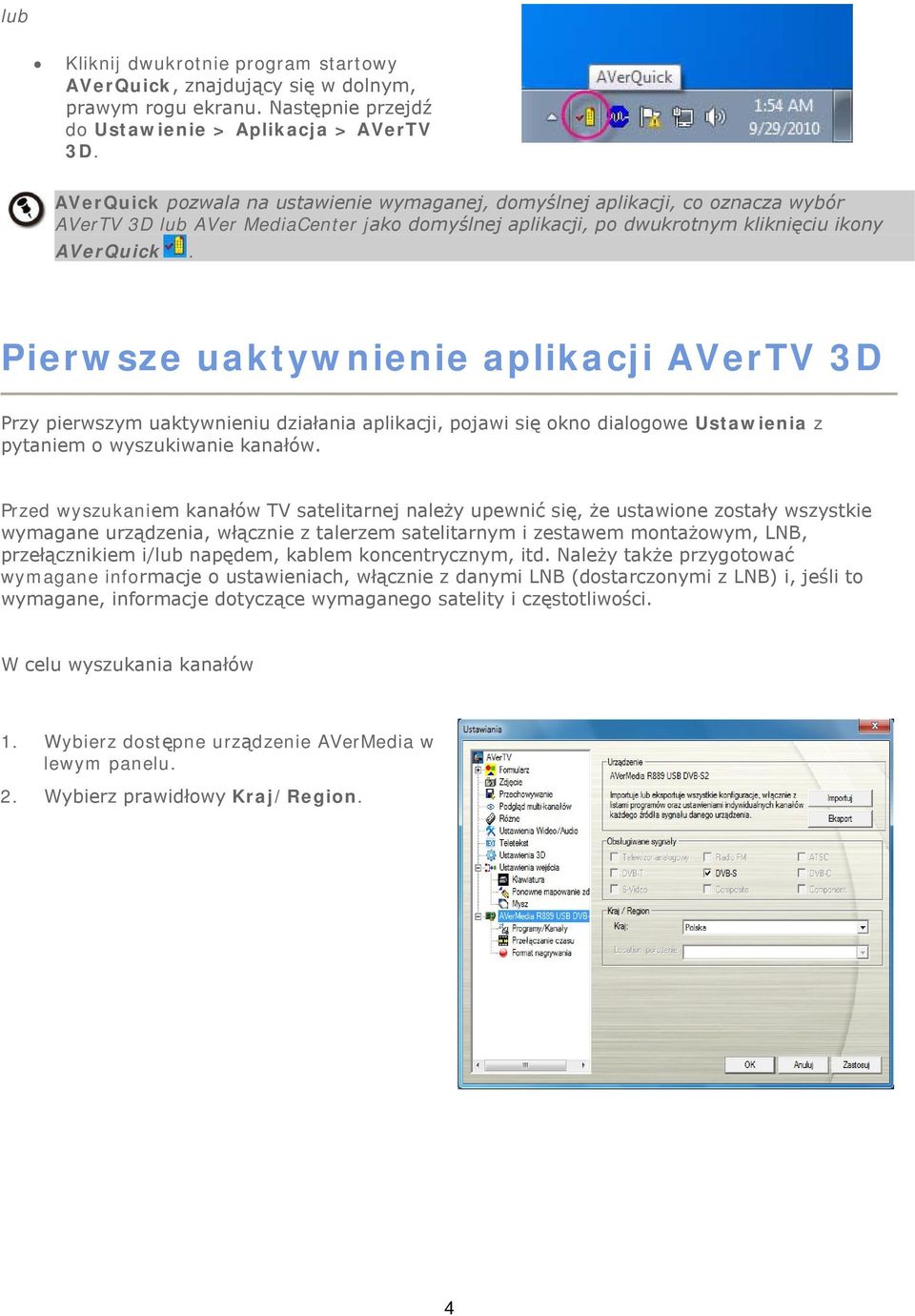915x1316 pixels.
Task: Open the Programy/Kanały item
Action: point(533,929)
